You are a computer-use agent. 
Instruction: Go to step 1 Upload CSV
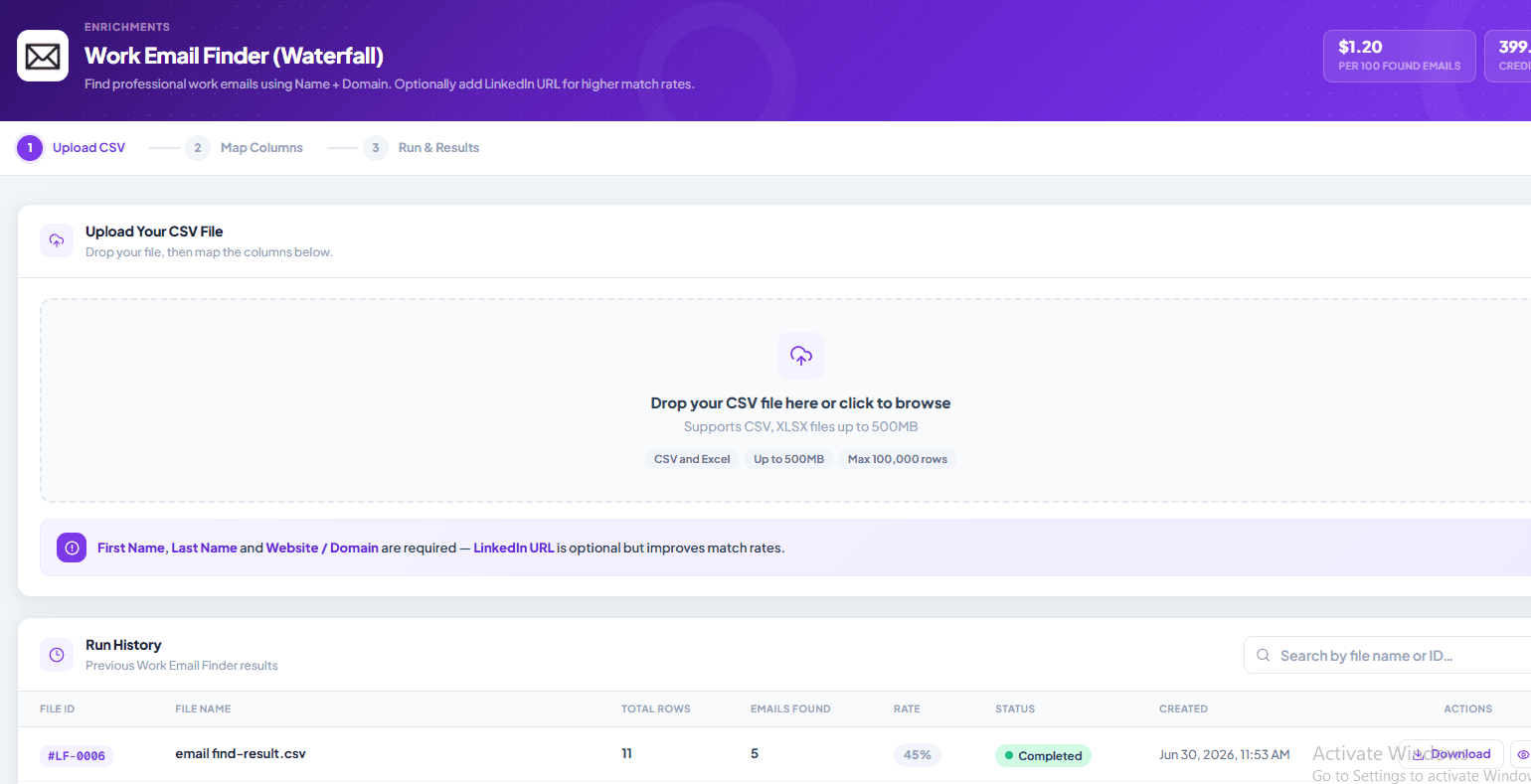click(x=72, y=148)
